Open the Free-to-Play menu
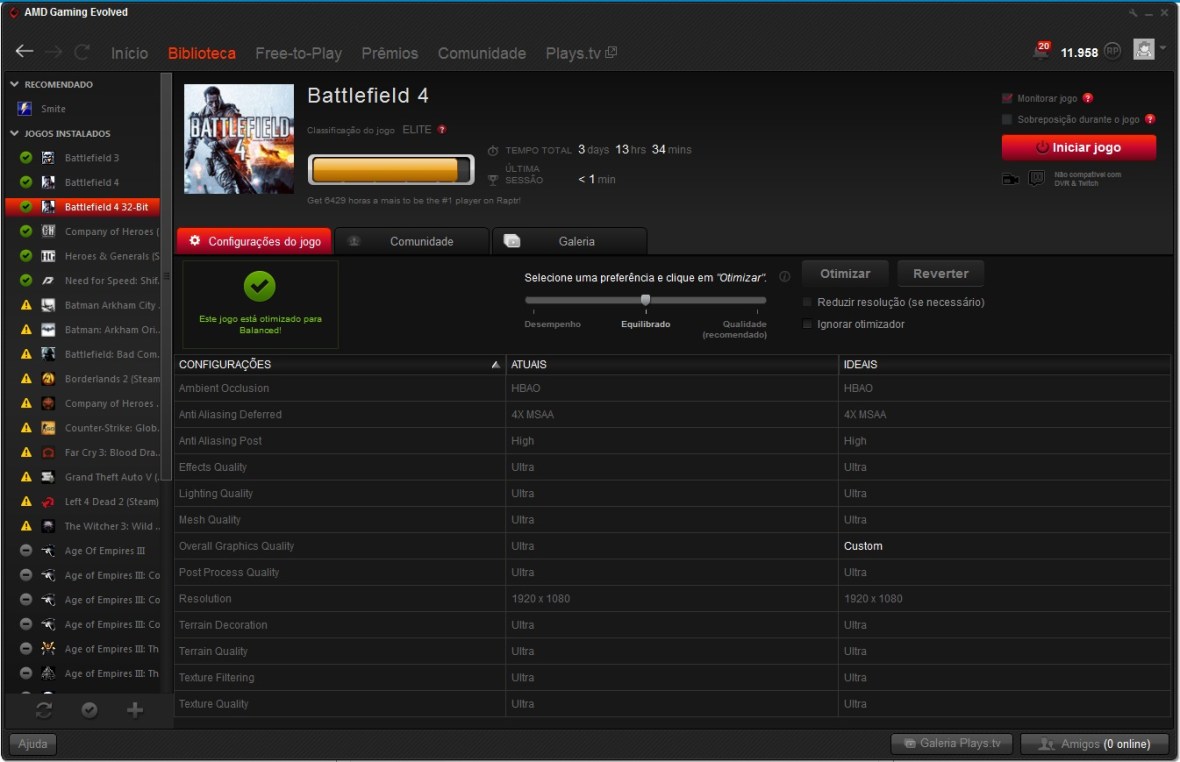Viewport: 1180px width, 762px height. [298, 53]
